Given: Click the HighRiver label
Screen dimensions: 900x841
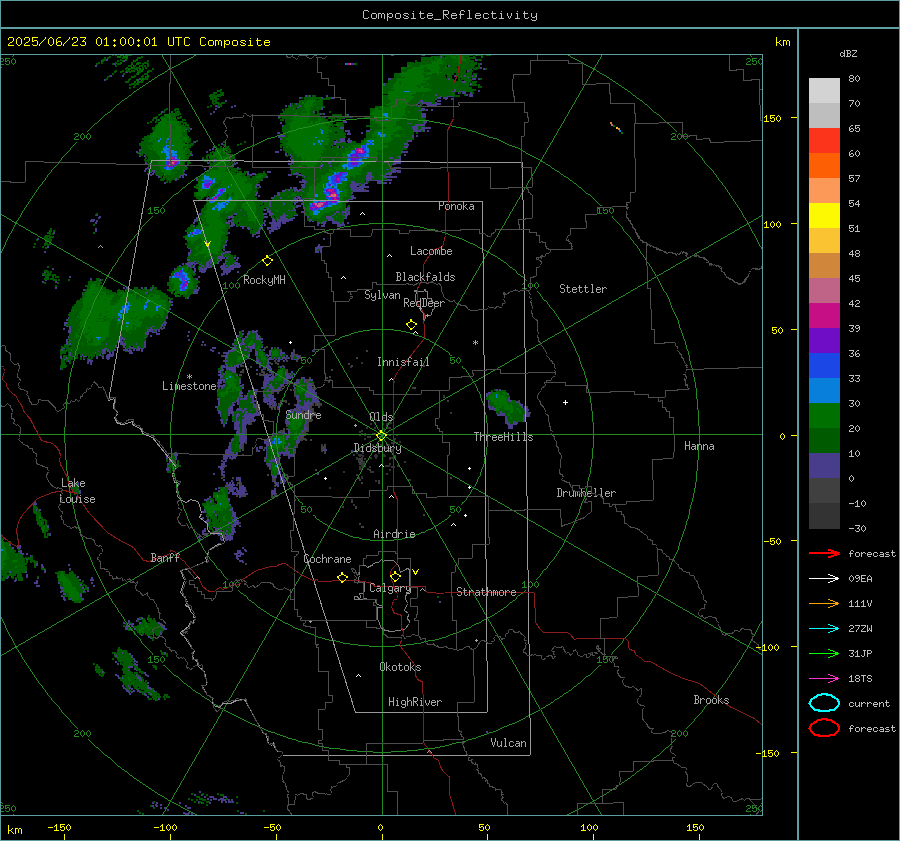Looking at the screenshot, I should point(415,702).
